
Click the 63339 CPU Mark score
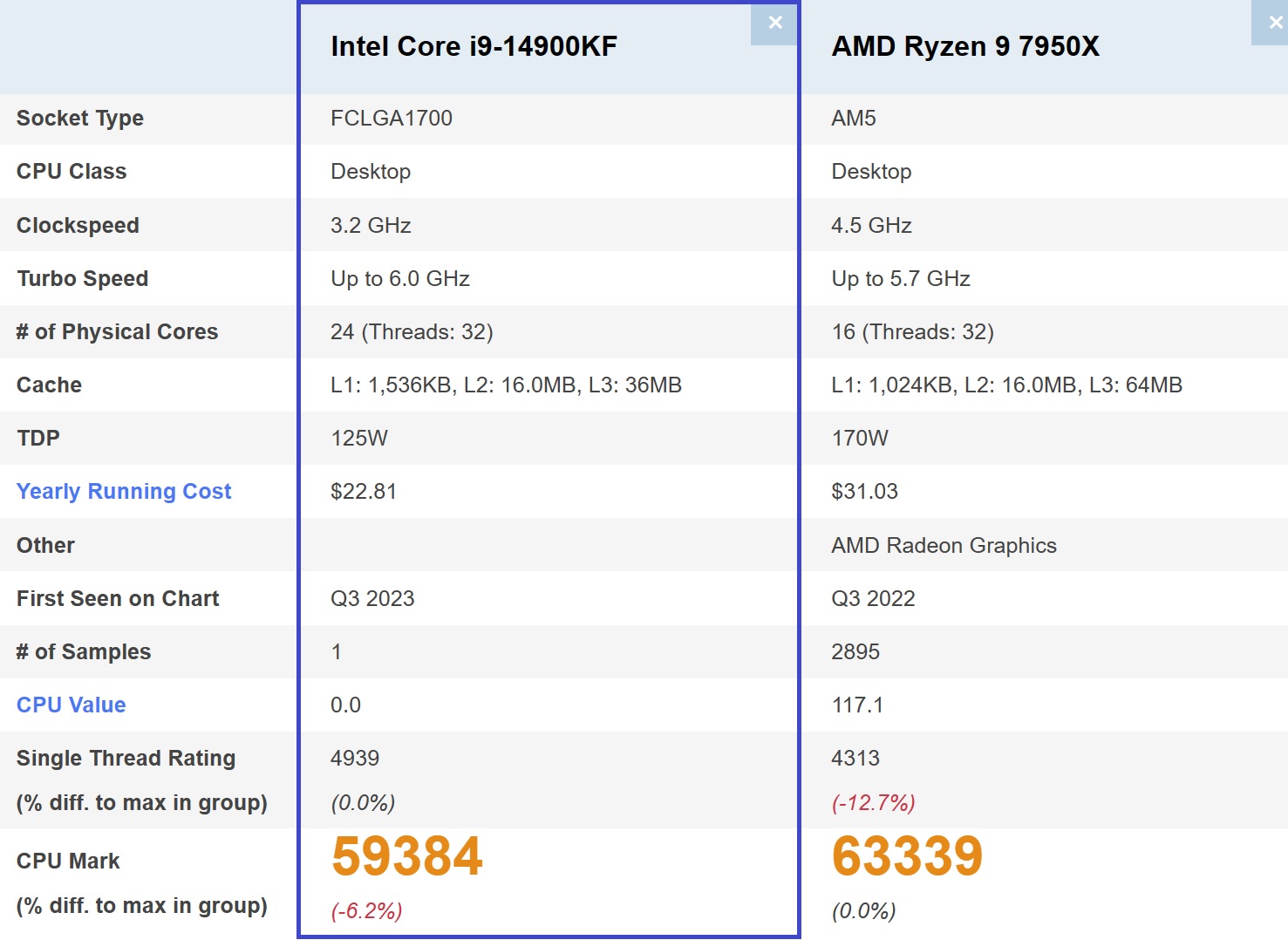(908, 856)
